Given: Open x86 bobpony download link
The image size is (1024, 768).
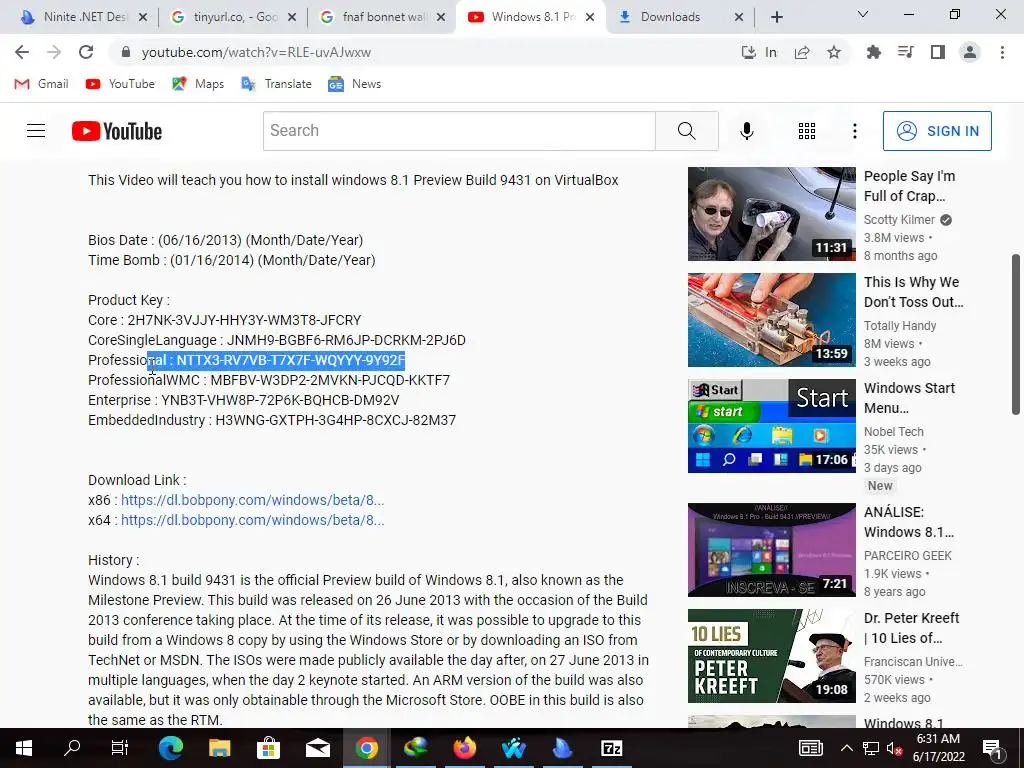Looking at the screenshot, I should click(x=252, y=500).
